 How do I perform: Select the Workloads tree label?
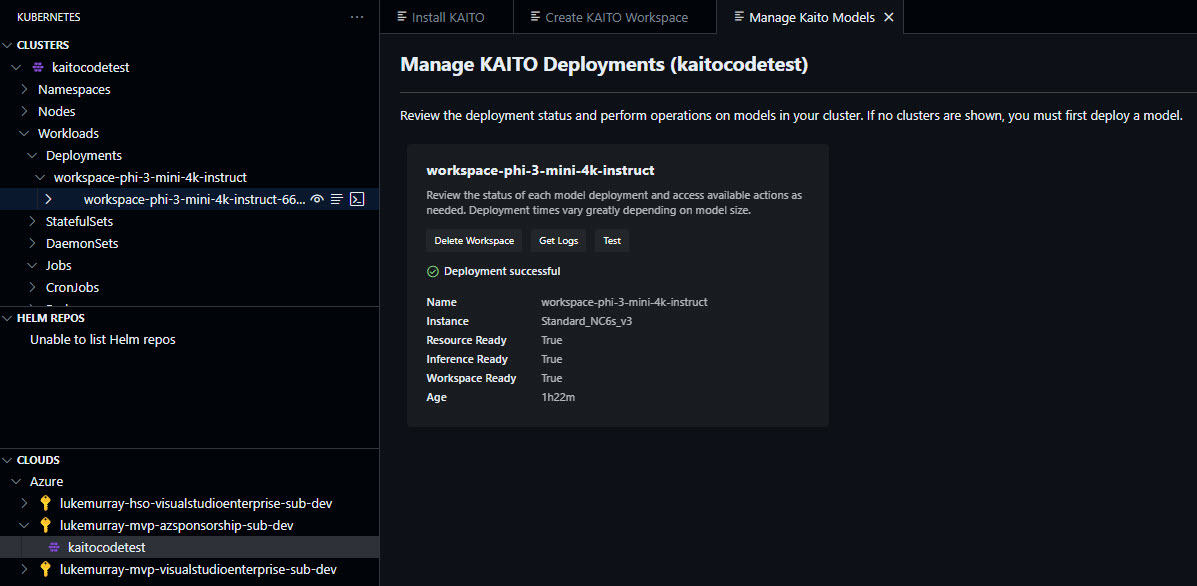[69, 134]
